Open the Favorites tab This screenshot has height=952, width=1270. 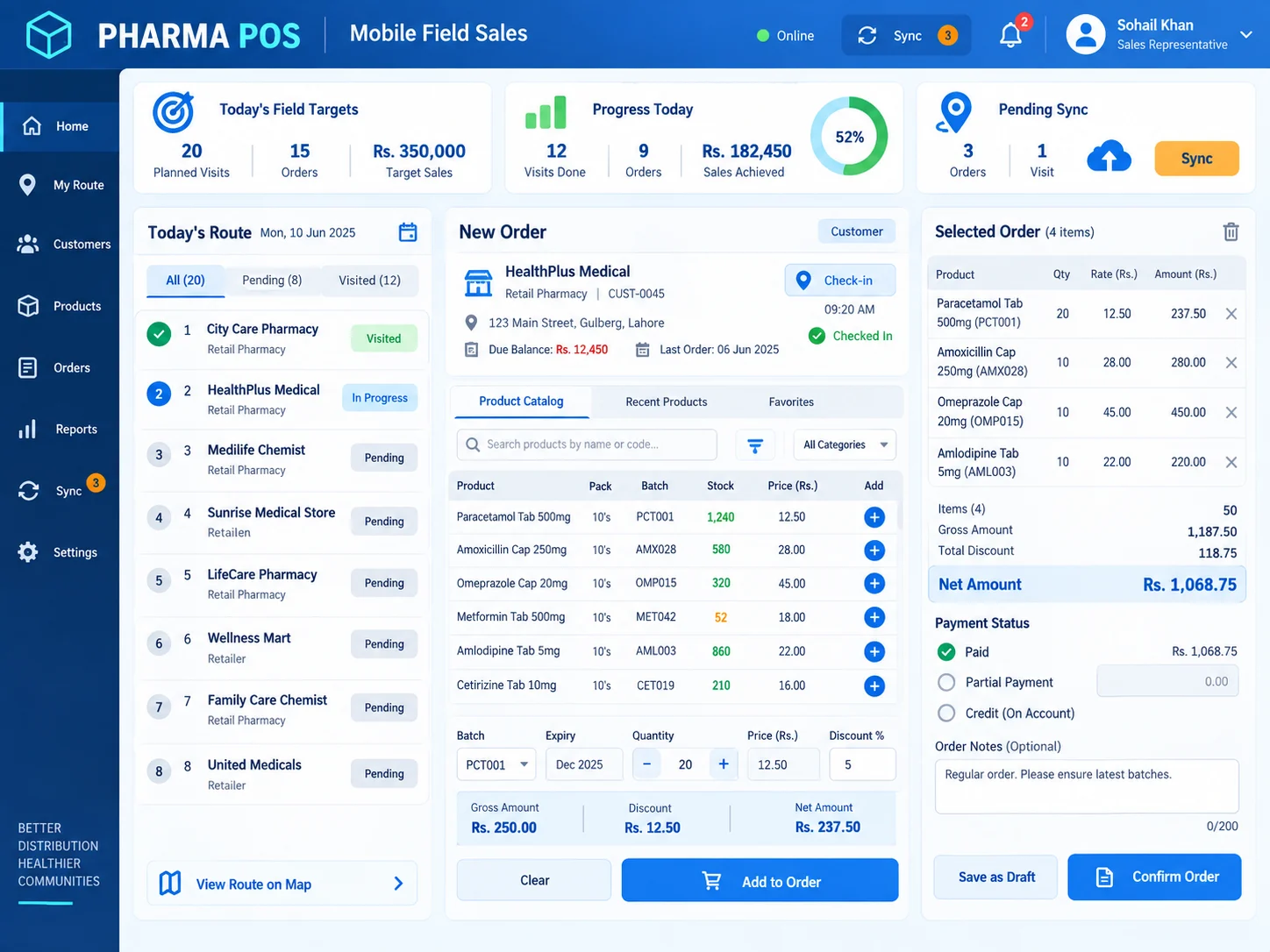[x=791, y=402]
